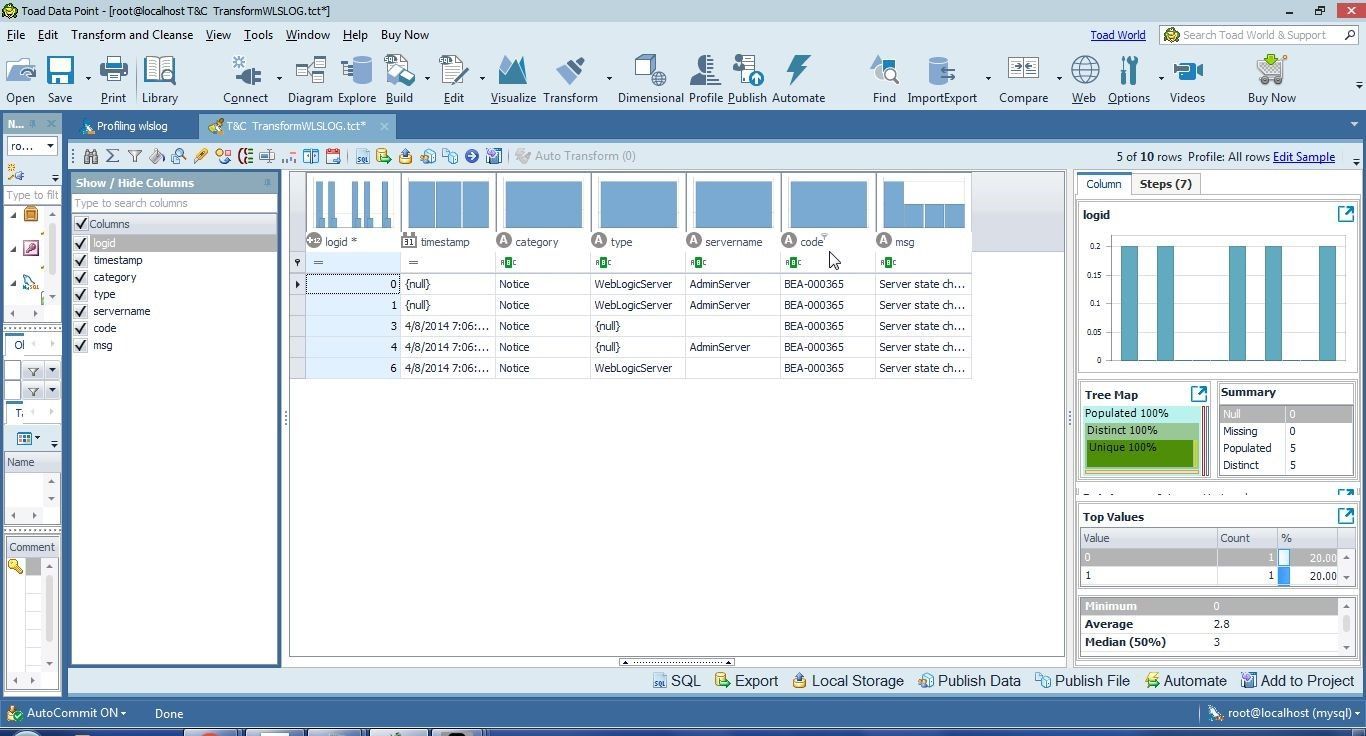This screenshot has height=736, width=1366.
Task: Open the Build query tool
Action: coord(399,80)
